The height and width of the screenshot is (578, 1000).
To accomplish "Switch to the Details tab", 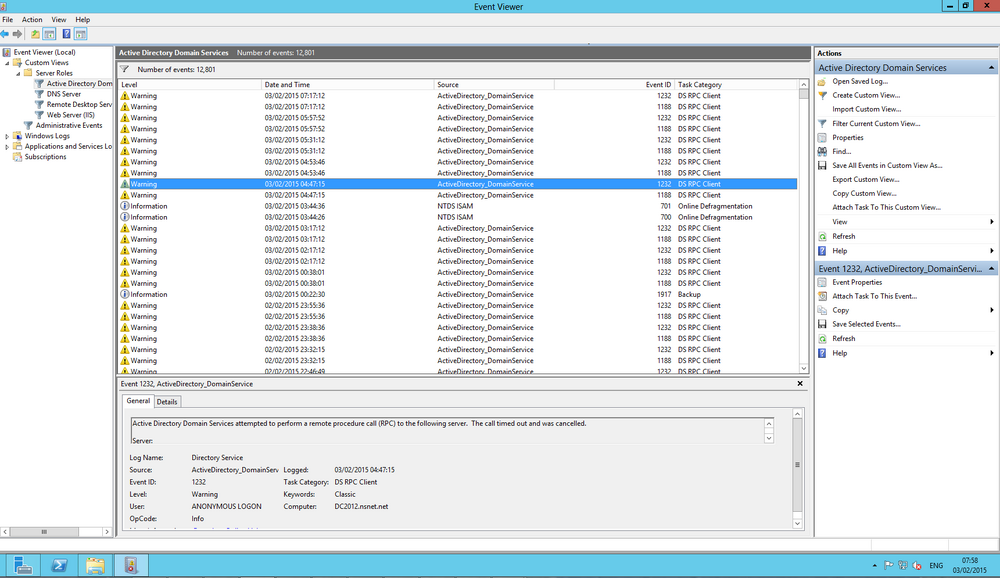I will coord(167,402).
